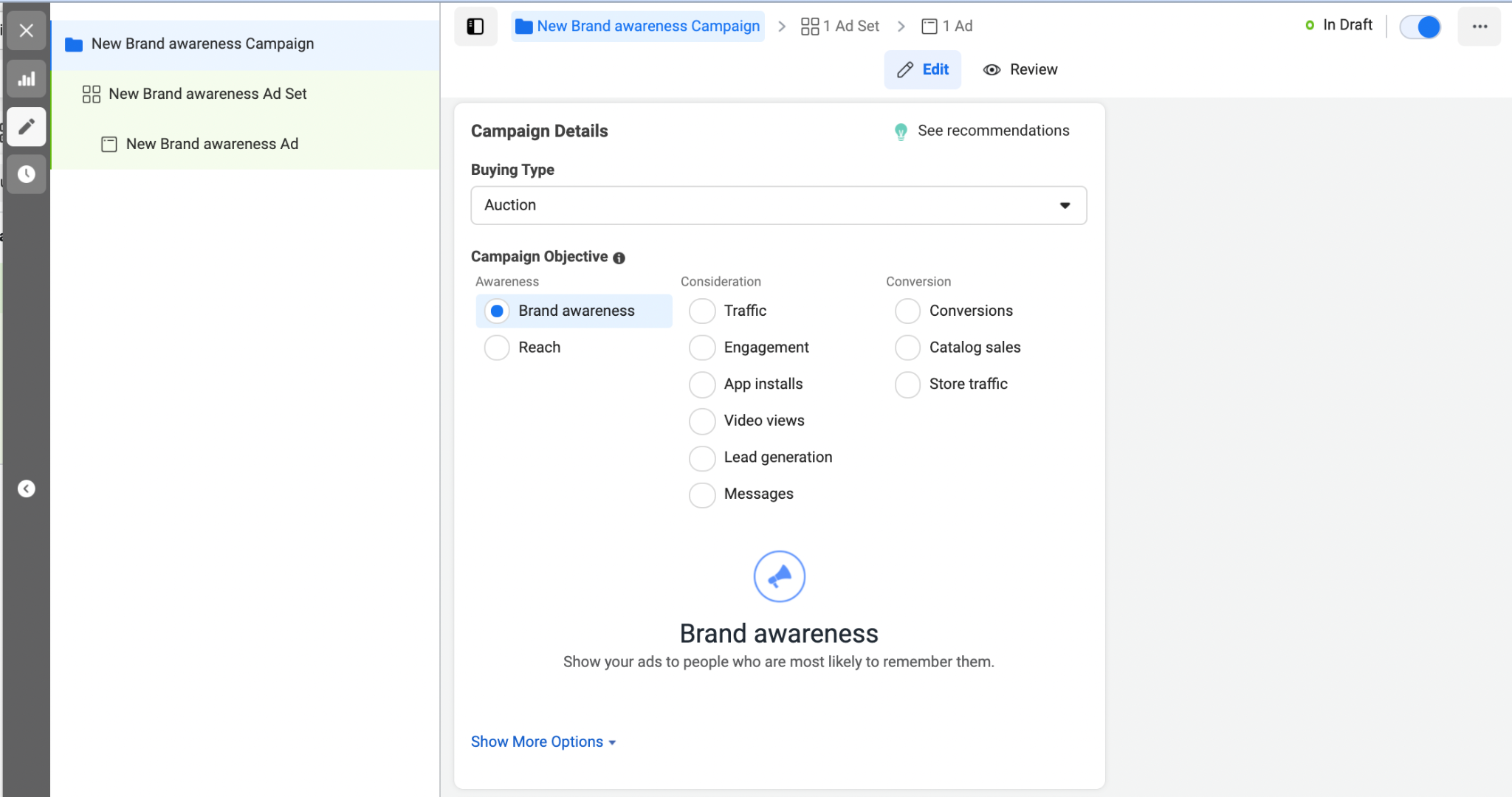Expand Show More Options section

tap(545, 741)
